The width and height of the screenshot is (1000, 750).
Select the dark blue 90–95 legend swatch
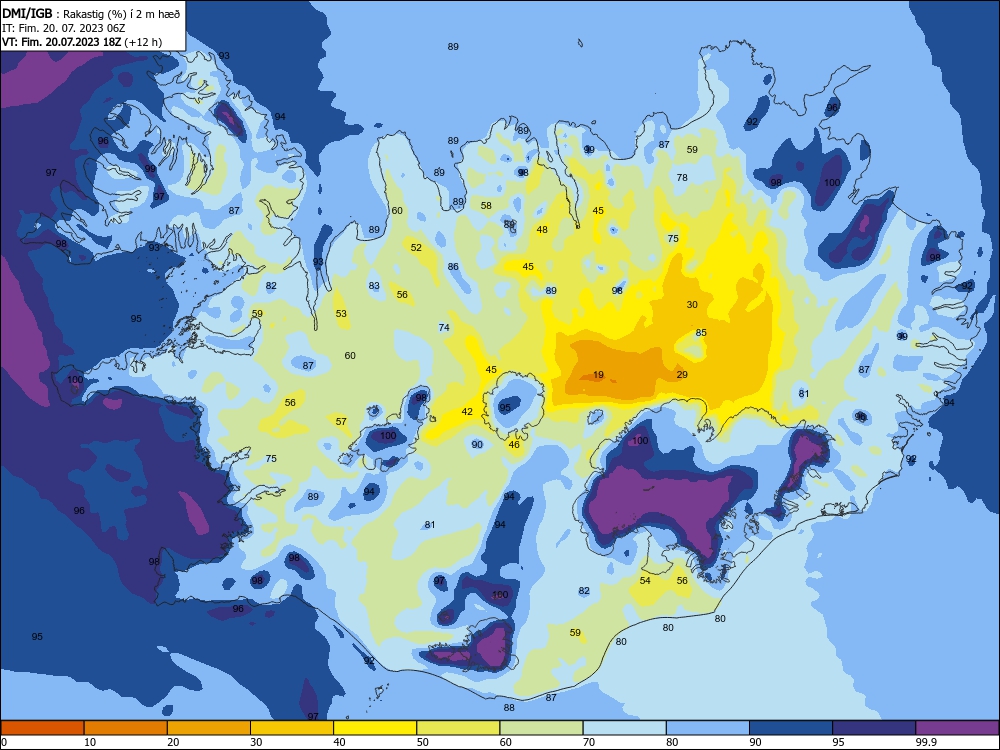(791, 728)
